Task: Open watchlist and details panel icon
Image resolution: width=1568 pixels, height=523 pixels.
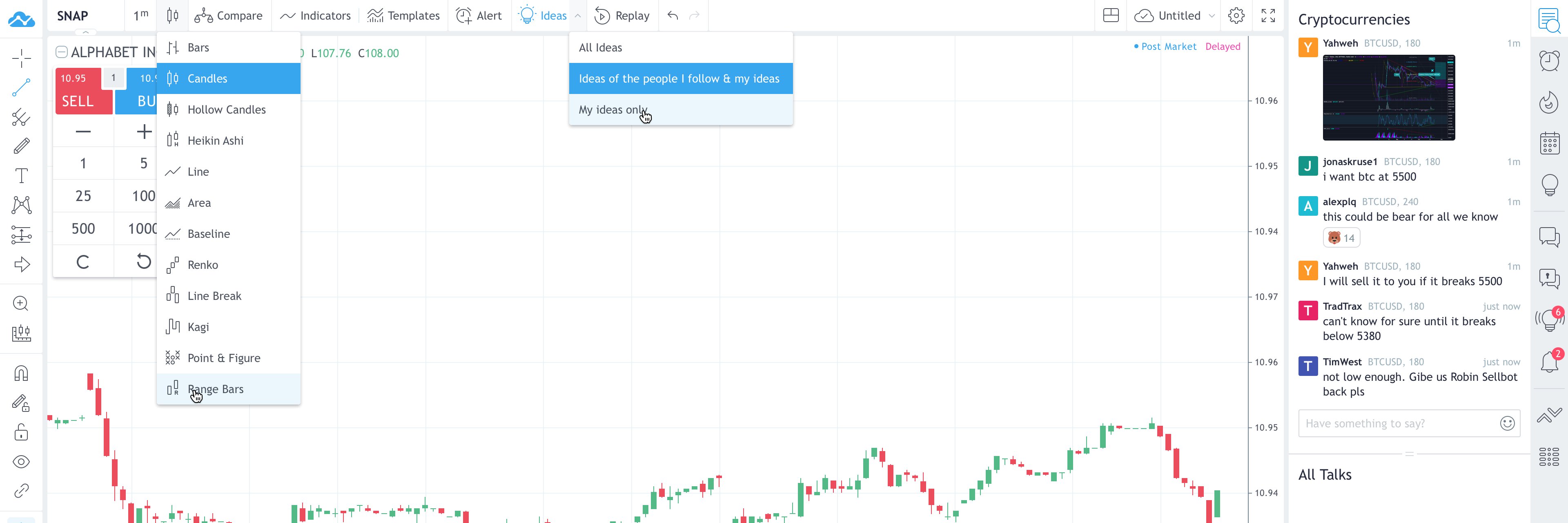Action: [x=1550, y=20]
